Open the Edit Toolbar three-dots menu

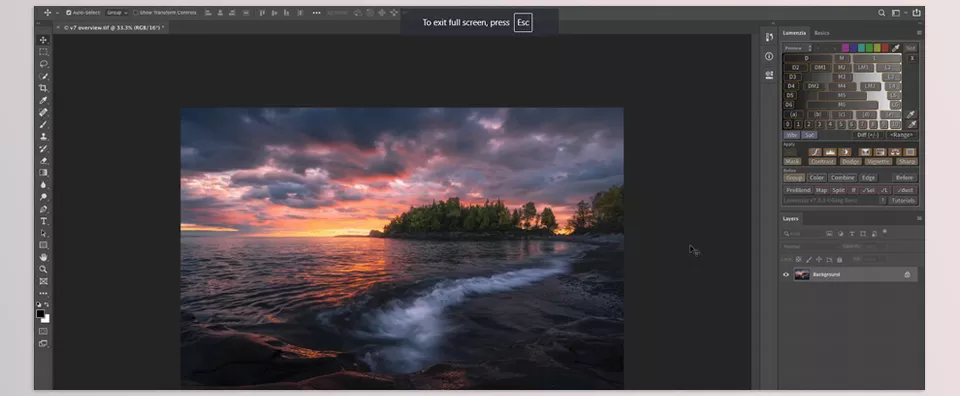[x=43, y=293]
